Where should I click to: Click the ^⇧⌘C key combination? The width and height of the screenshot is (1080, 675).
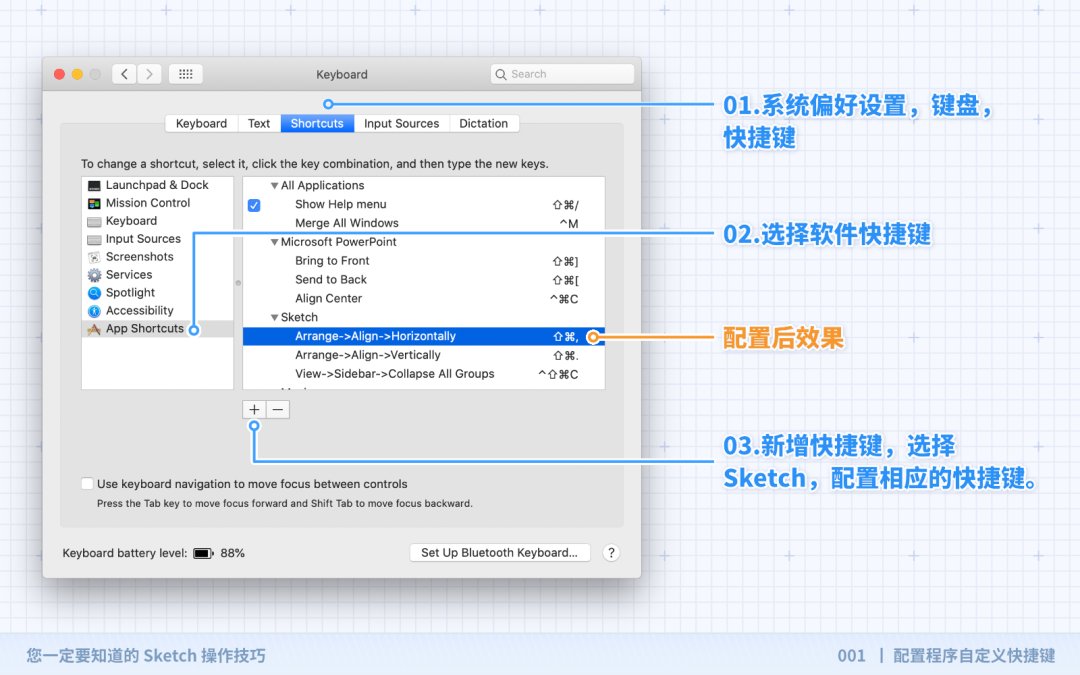559,374
